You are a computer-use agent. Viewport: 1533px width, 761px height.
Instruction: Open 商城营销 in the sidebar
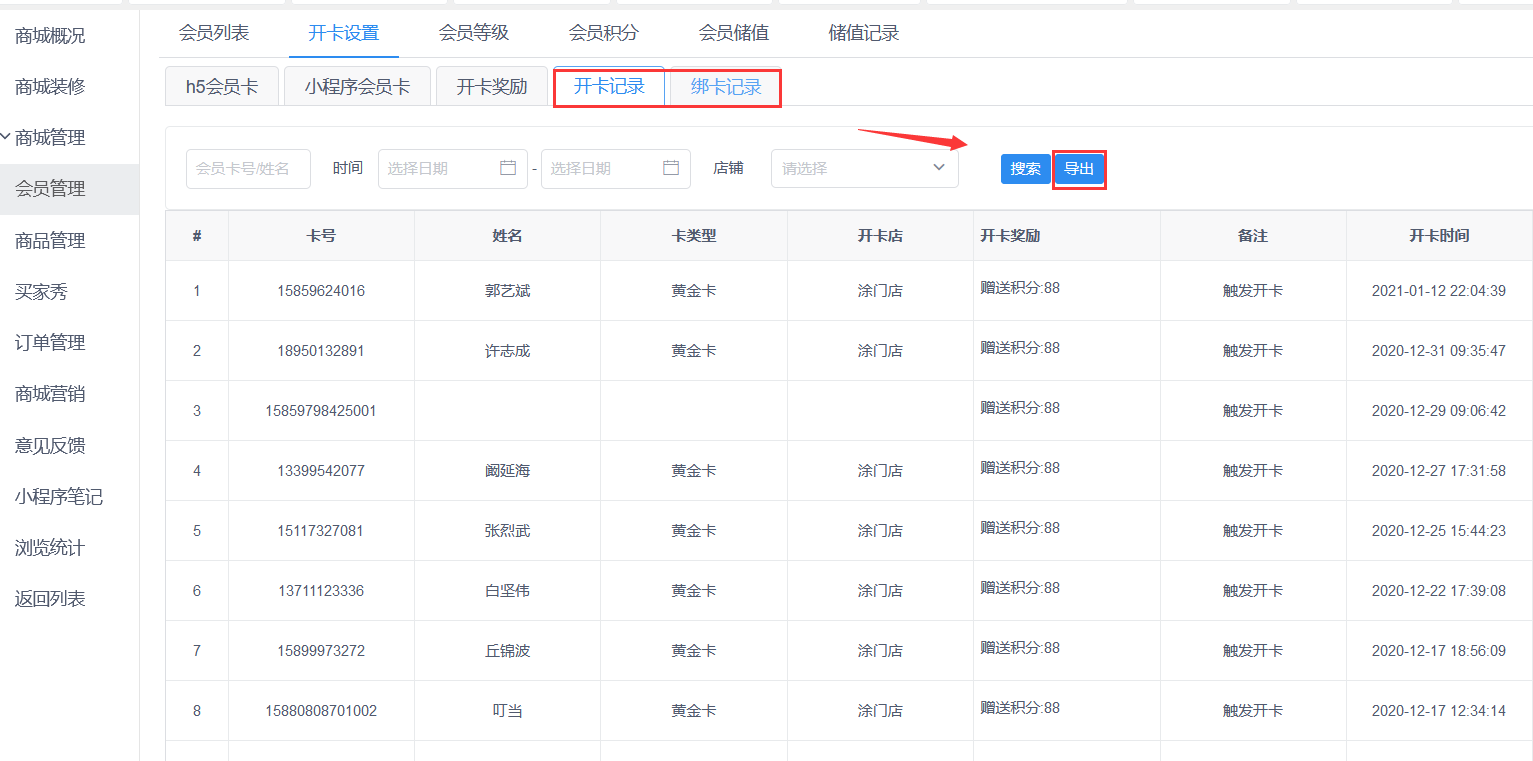point(50,394)
